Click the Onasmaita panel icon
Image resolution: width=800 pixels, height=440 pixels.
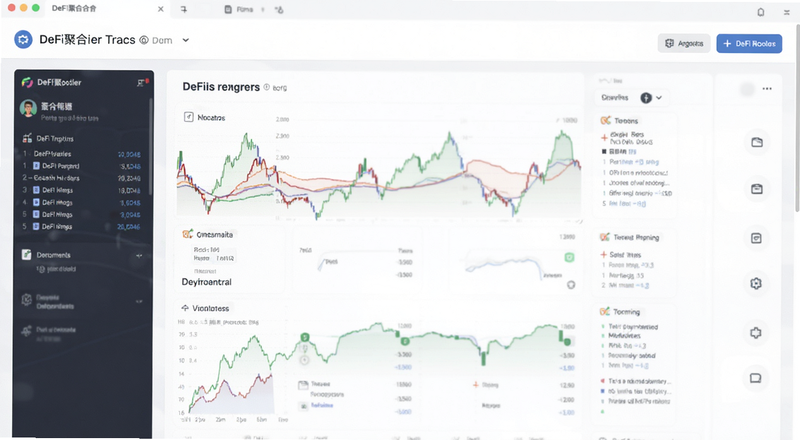pyautogui.click(x=188, y=234)
